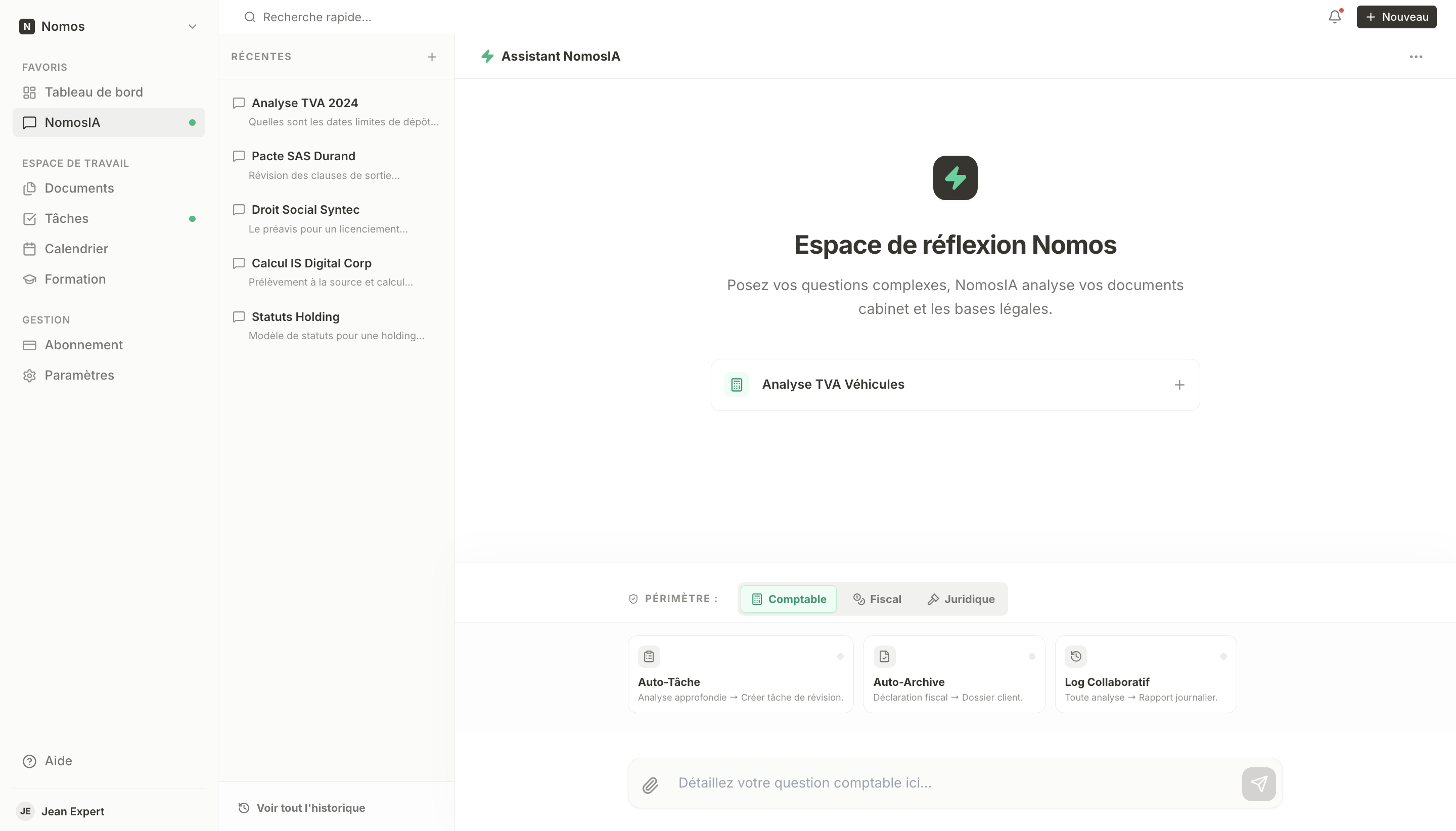This screenshot has width=1456, height=831.
Task: Focus the Recherche rapide search field
Action: [317, 17]
